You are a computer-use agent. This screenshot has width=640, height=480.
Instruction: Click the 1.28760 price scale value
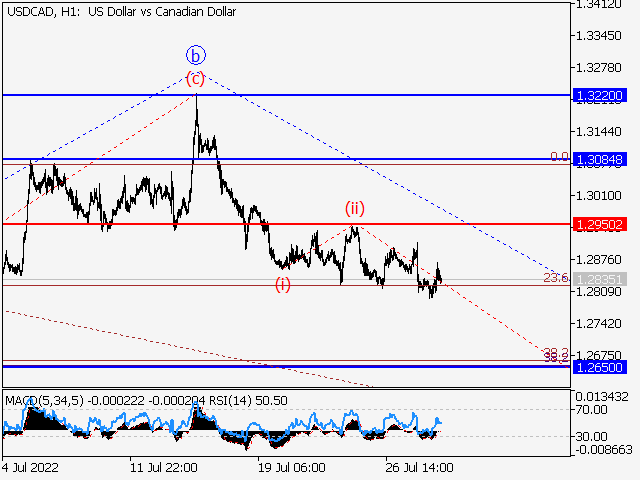(x=598, y=260)
